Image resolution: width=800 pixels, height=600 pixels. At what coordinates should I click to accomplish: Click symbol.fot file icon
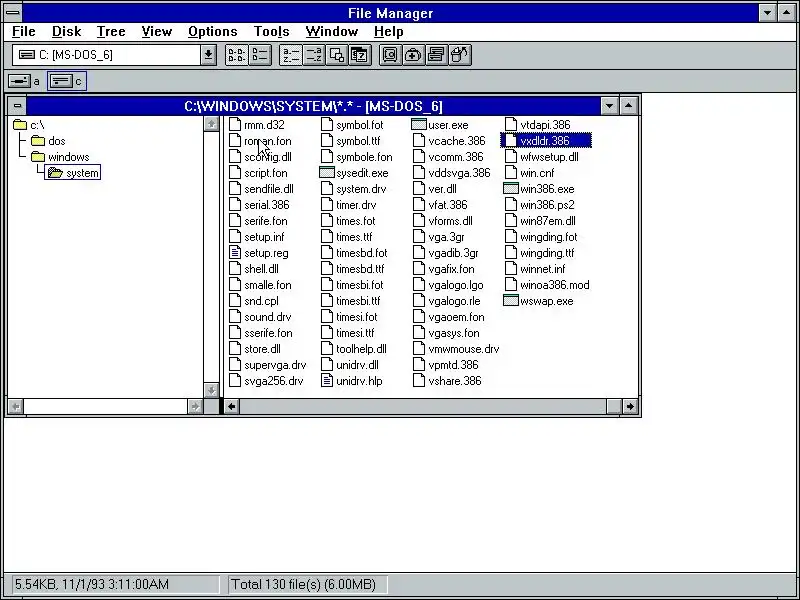click(x=327, y=124)
